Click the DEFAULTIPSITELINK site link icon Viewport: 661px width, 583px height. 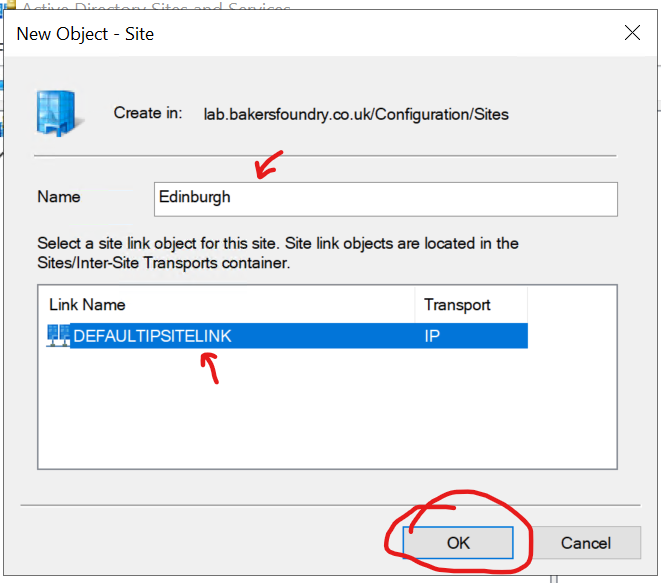point(58,336)
